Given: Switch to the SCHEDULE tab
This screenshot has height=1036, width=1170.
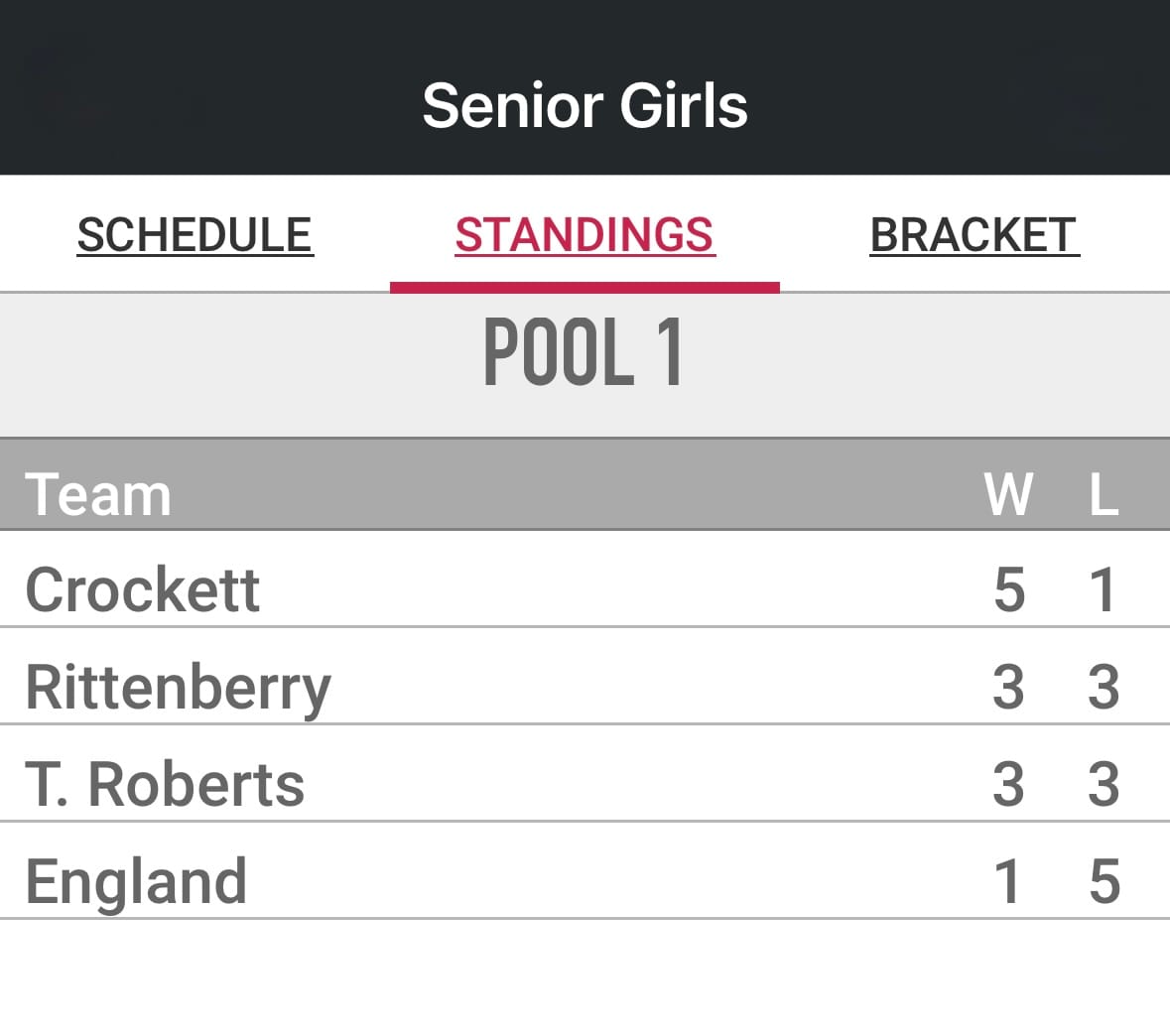Looking at the screenshot, I should (195, 235).
